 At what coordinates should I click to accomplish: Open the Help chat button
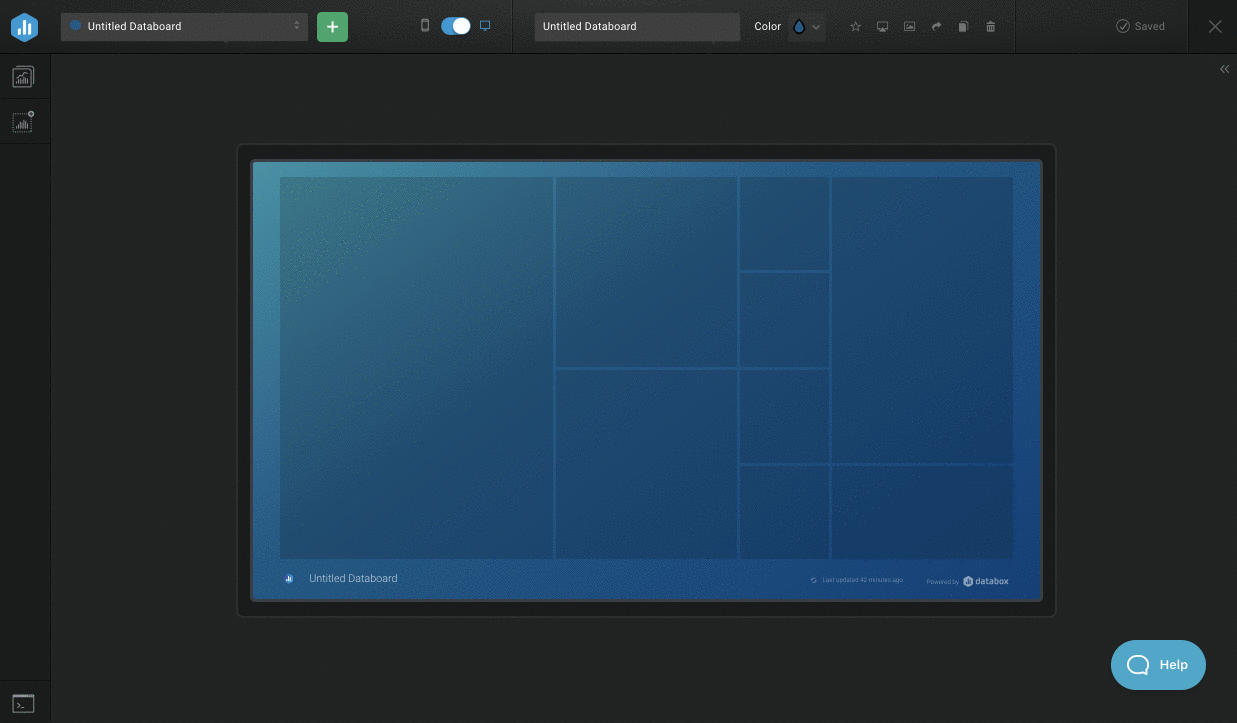coord(1158,665)
